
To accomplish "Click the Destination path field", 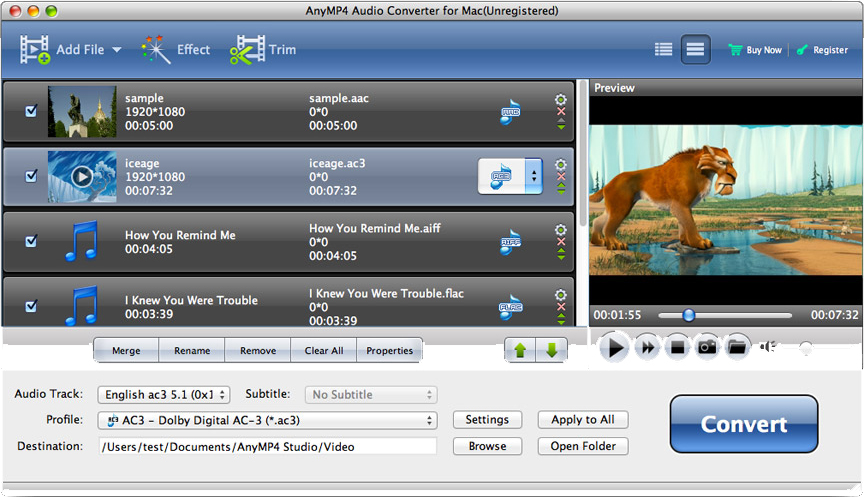I will click(267, 446).
